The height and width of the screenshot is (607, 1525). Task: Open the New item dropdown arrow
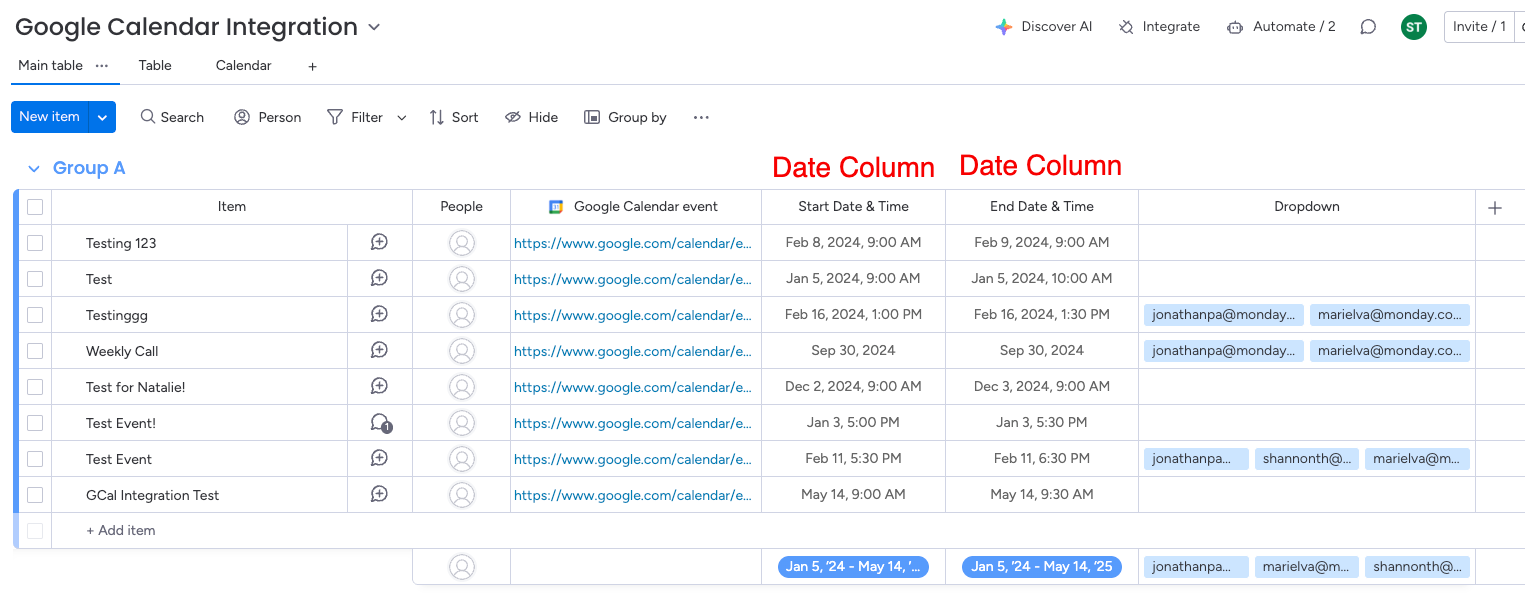102,117
